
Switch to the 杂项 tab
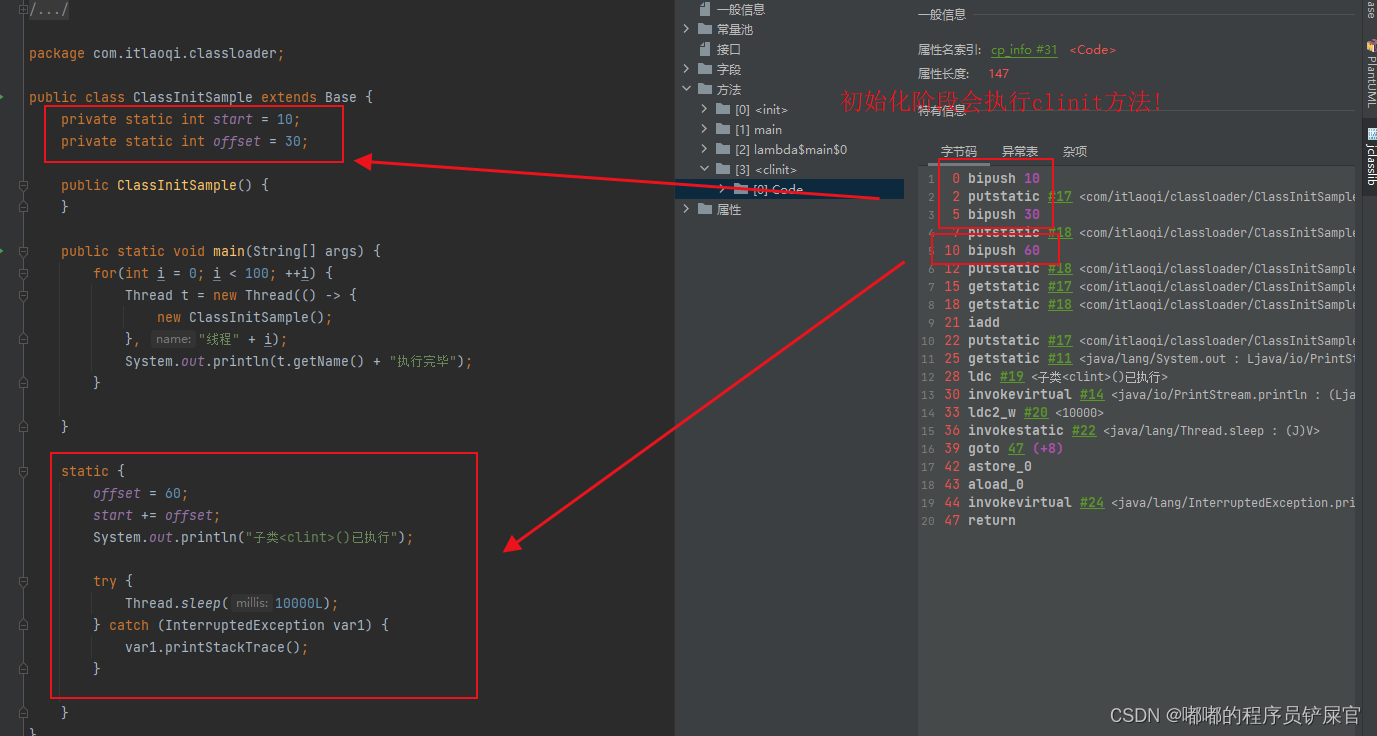(1075, 151)
